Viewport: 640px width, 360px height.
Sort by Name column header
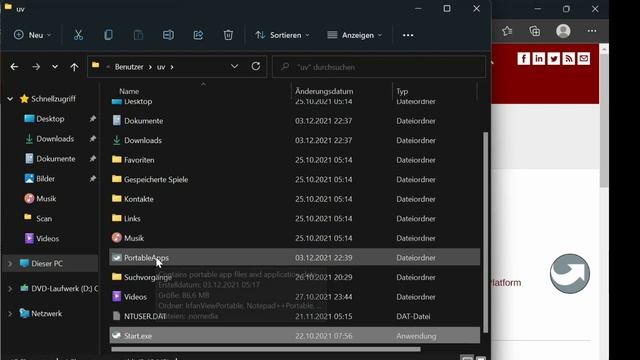pyautogui.click(x=129, y=91)
